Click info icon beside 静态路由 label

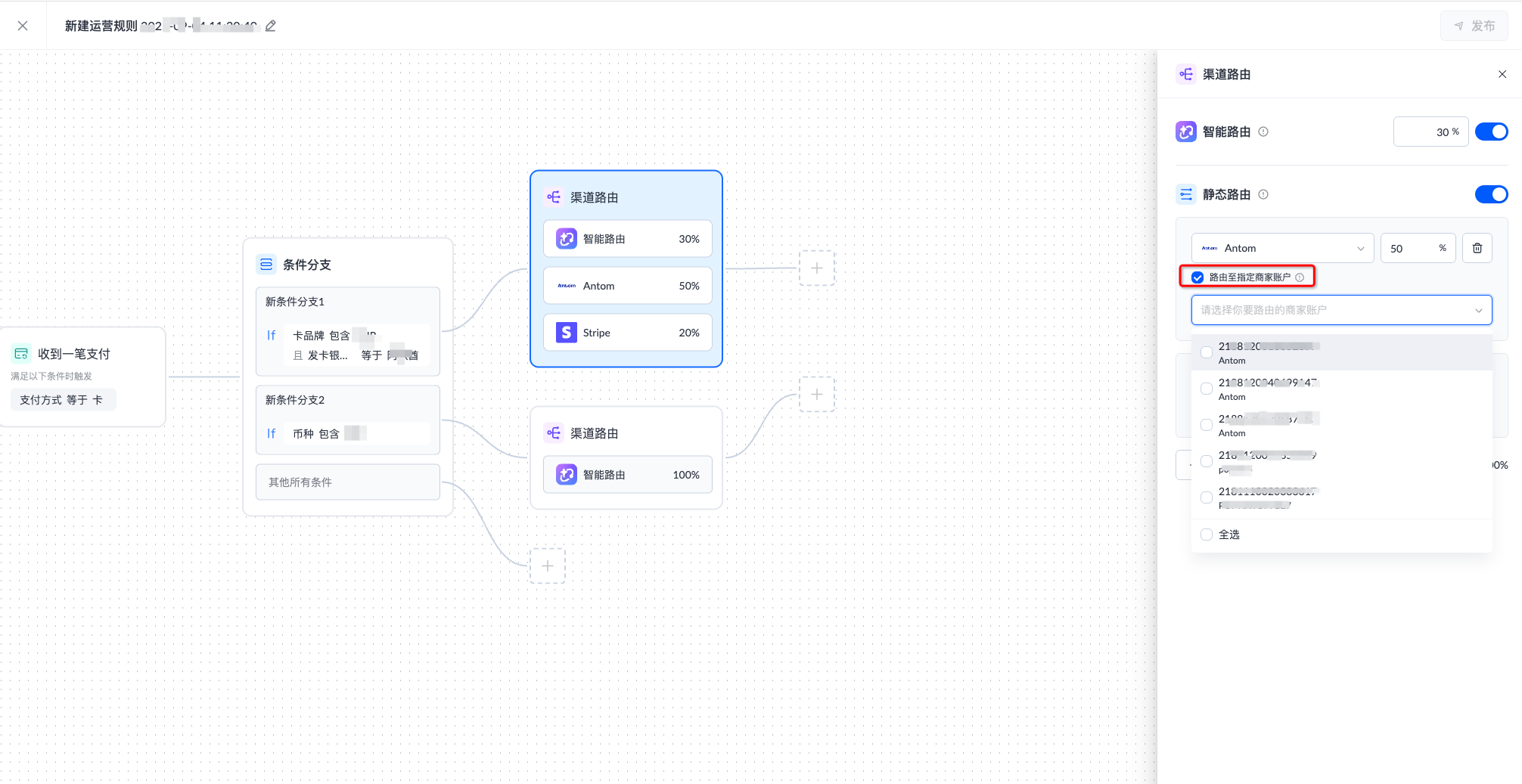(x=1263, y=194)
